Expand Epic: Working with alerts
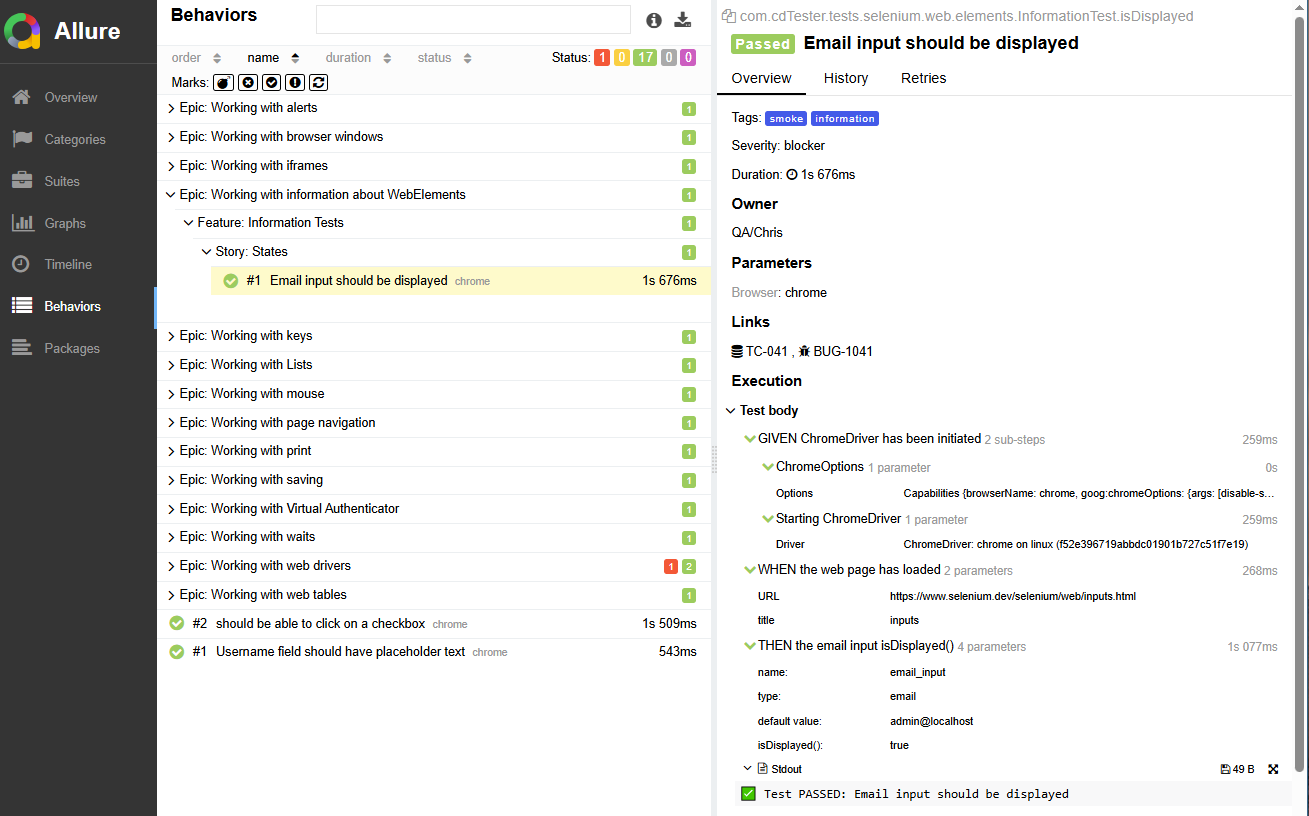 click(x=434, y=108)
